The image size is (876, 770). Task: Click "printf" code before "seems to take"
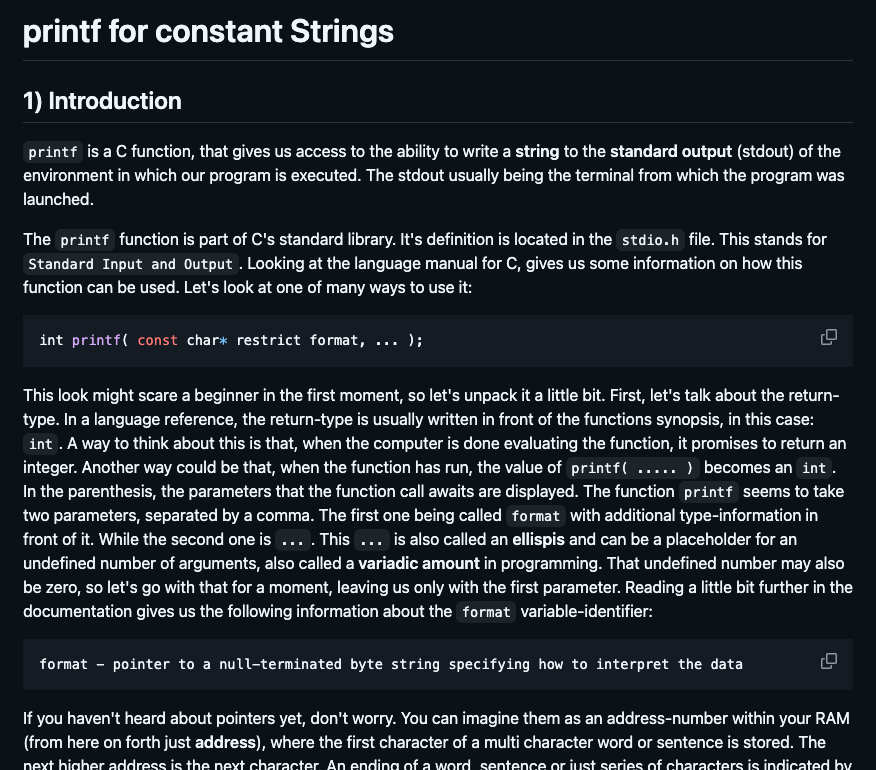coord(708,492)
